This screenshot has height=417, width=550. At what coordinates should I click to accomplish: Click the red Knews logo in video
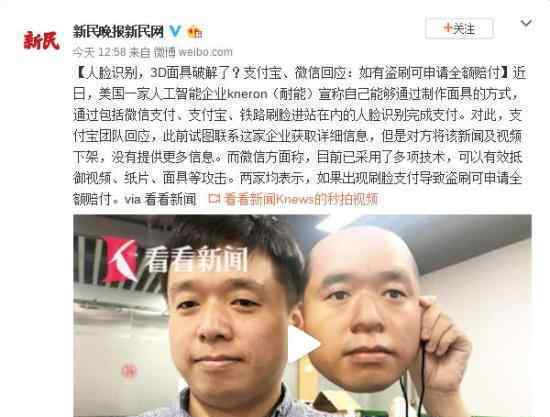tap(120, 260)
